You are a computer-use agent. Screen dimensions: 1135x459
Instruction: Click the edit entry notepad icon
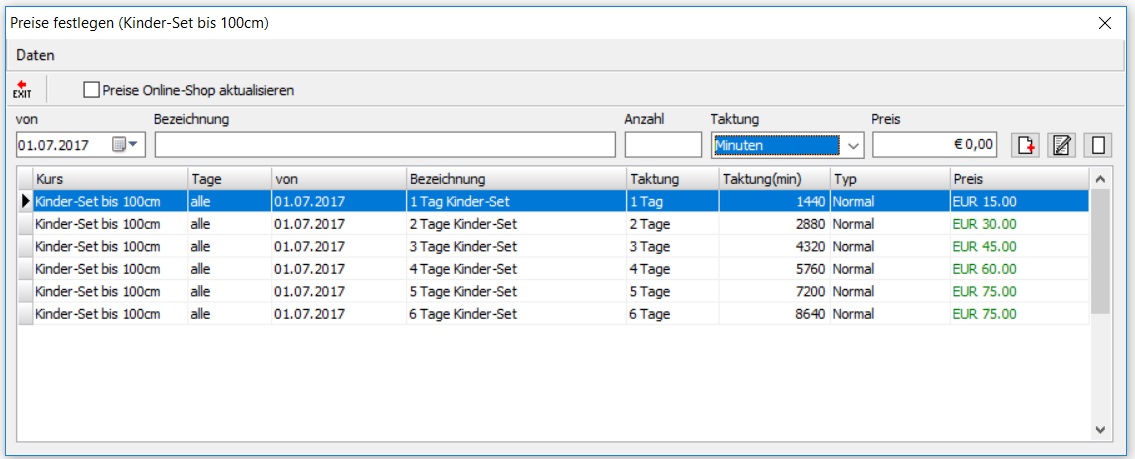(x=1061, y=146)
